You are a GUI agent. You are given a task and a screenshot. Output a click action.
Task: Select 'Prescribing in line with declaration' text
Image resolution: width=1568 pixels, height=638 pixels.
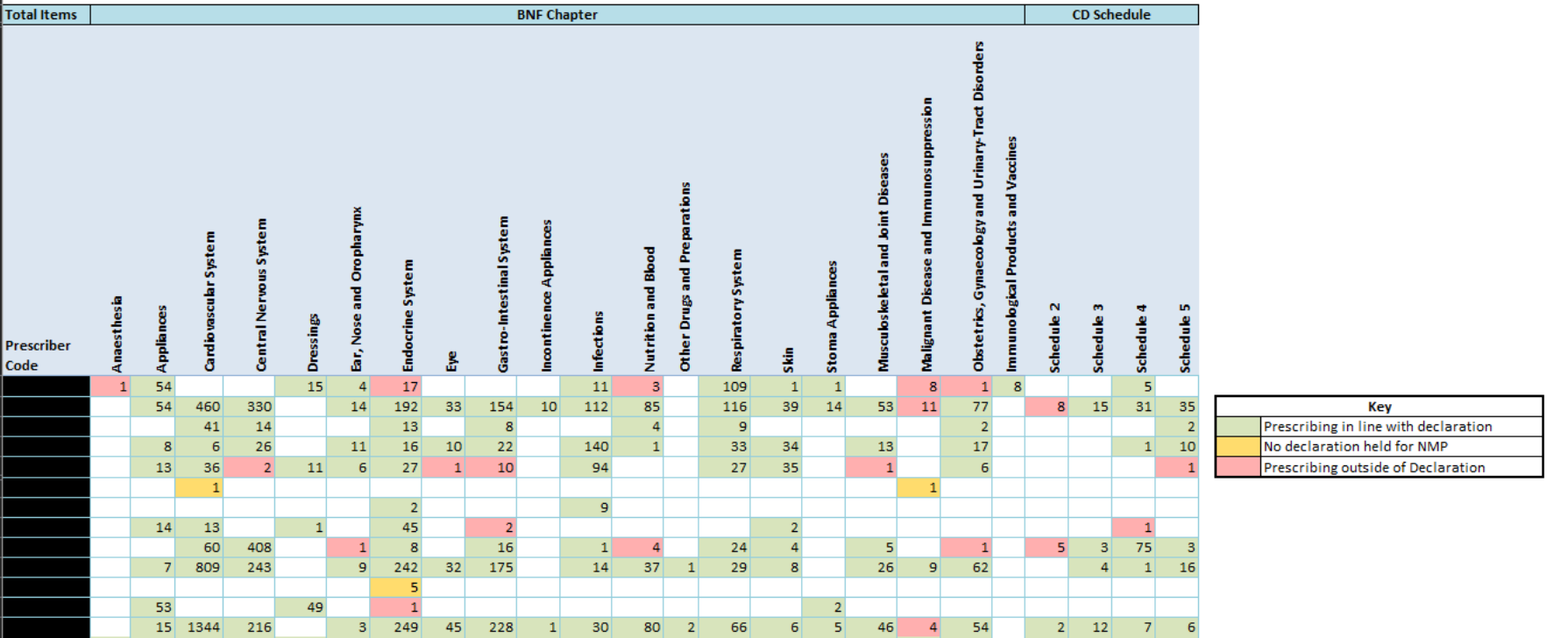(x=1377, y=426)
